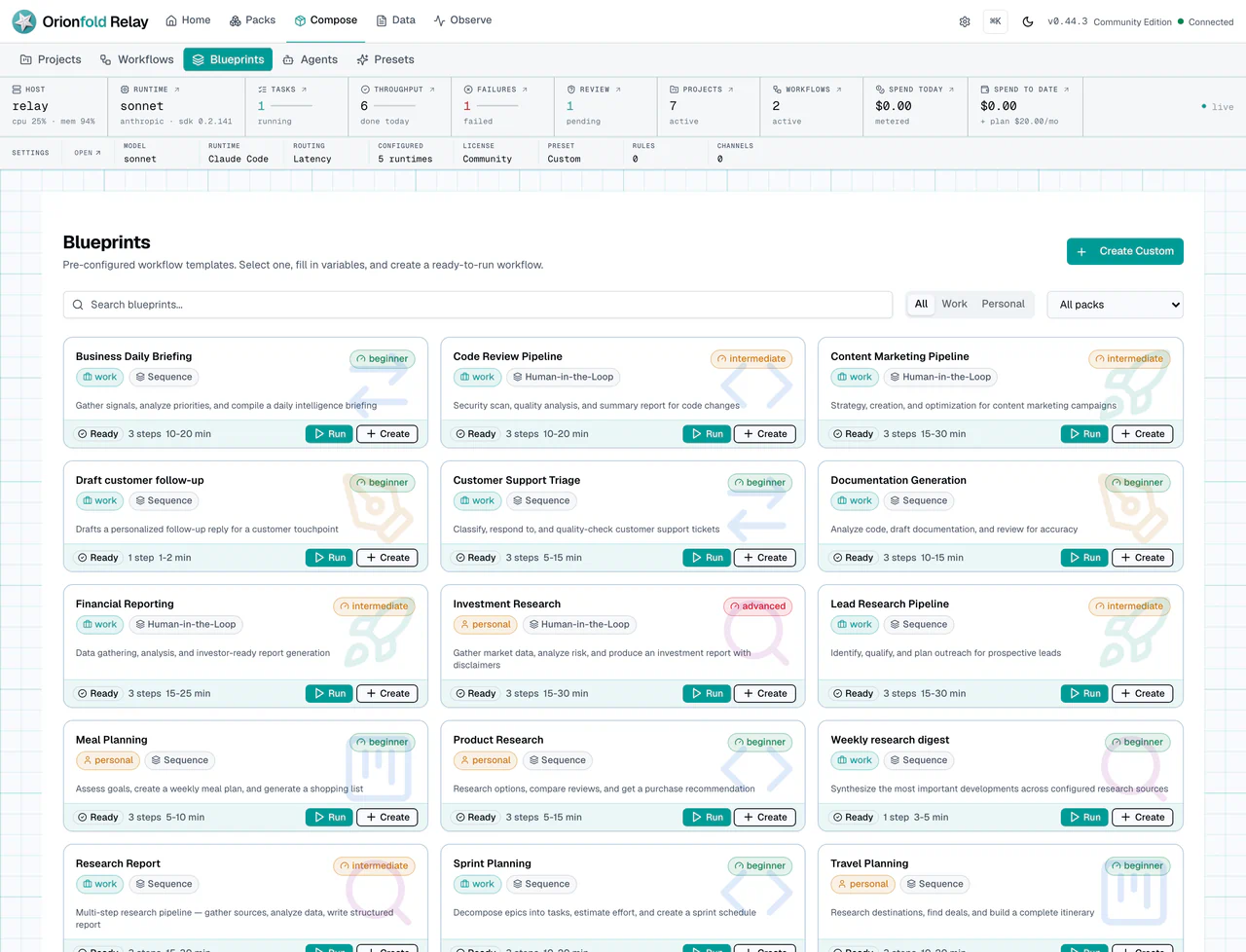
Task: Go to Home in top navigation
Action: pyautogui.click(x=188, y=20)
